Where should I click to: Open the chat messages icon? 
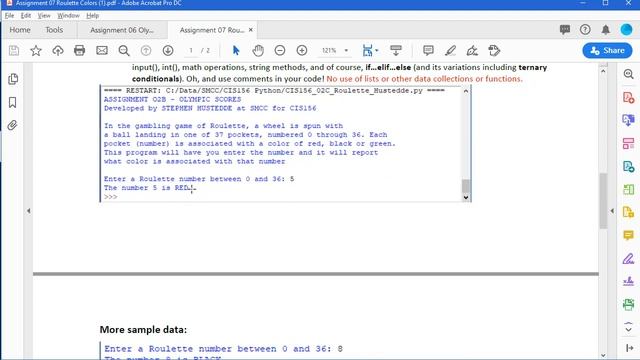click(x=565, y=29)
